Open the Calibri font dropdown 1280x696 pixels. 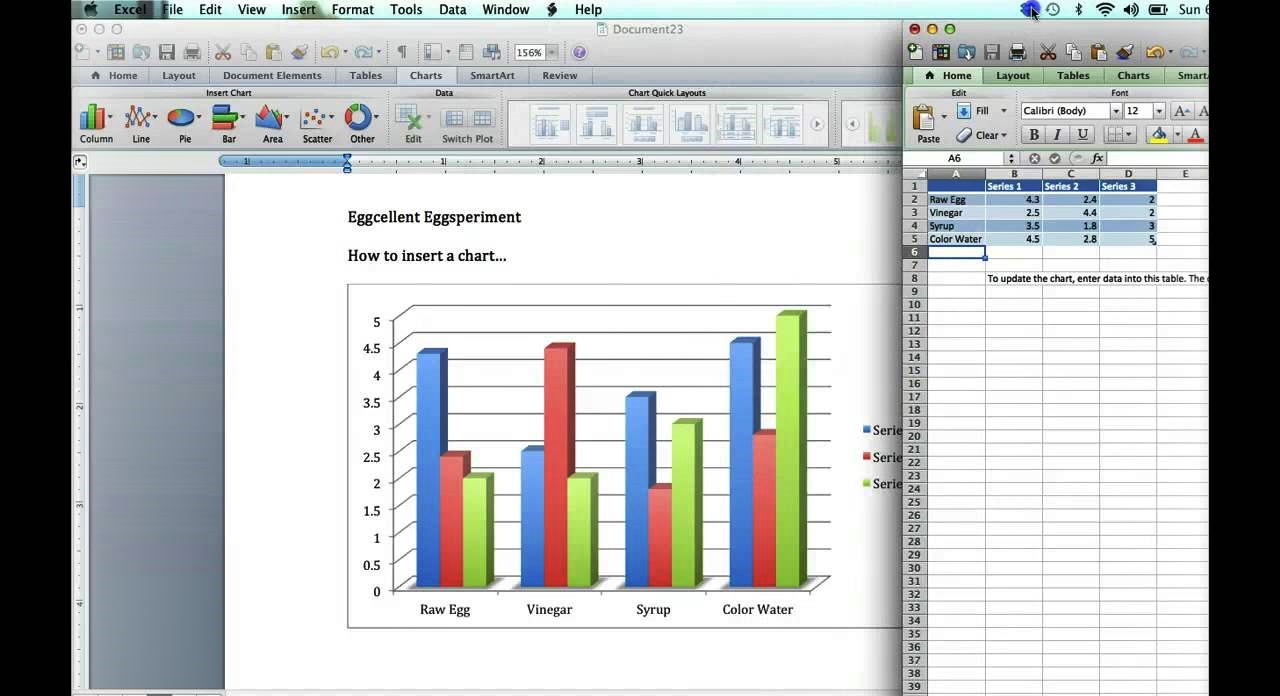(x=1115, y=110)
